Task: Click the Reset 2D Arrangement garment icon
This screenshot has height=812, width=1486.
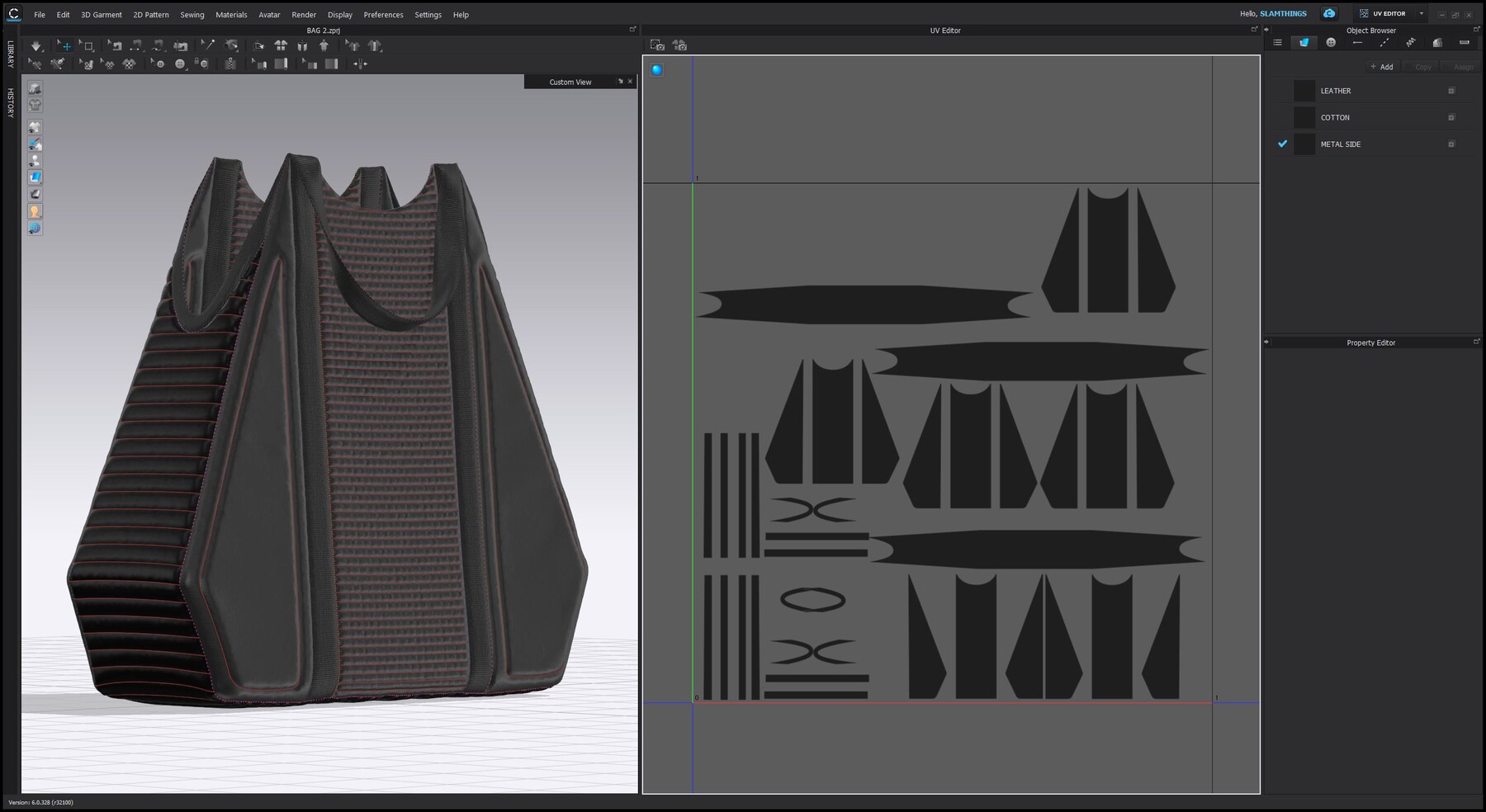Action: [x=281, y=46]
